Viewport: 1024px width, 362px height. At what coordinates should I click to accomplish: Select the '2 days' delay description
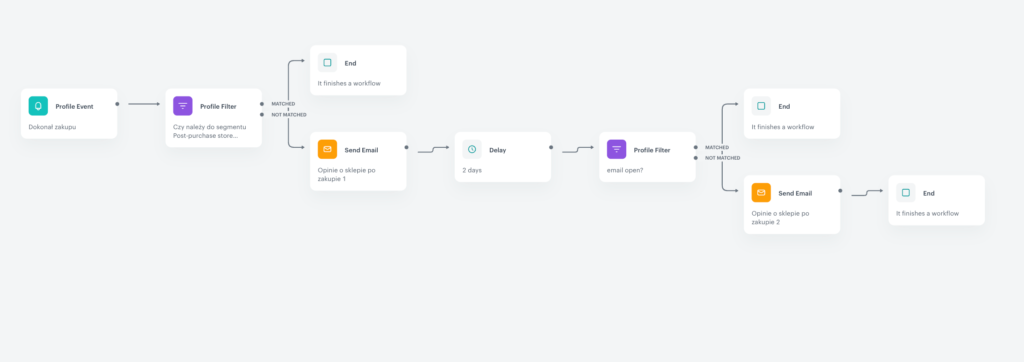(x=472, y=170)
